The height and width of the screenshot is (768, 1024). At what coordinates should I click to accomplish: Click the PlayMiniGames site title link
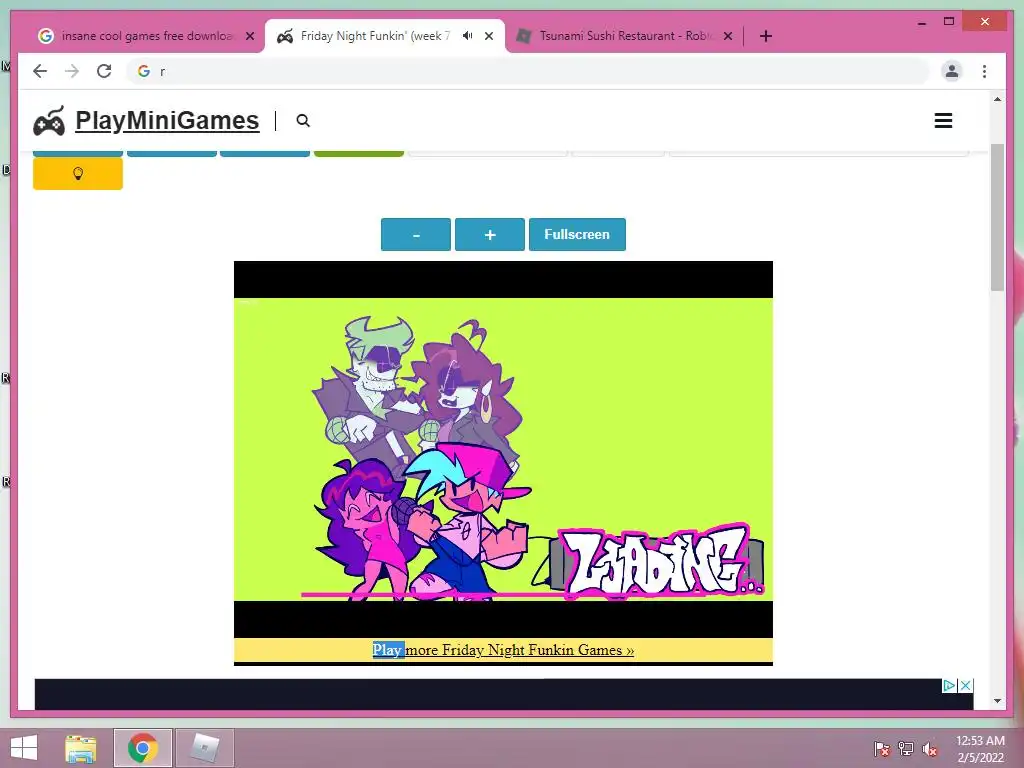pyautogui.click(x=167, y=121)
